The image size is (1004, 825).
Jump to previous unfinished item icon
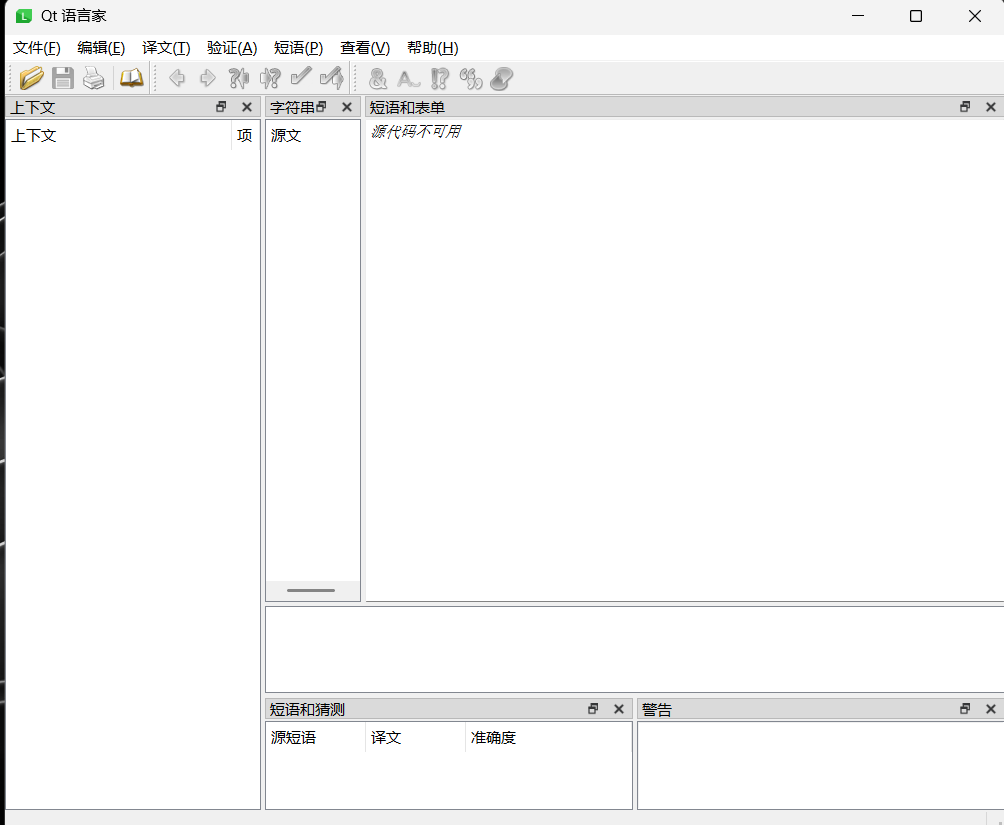pos(239,78)
